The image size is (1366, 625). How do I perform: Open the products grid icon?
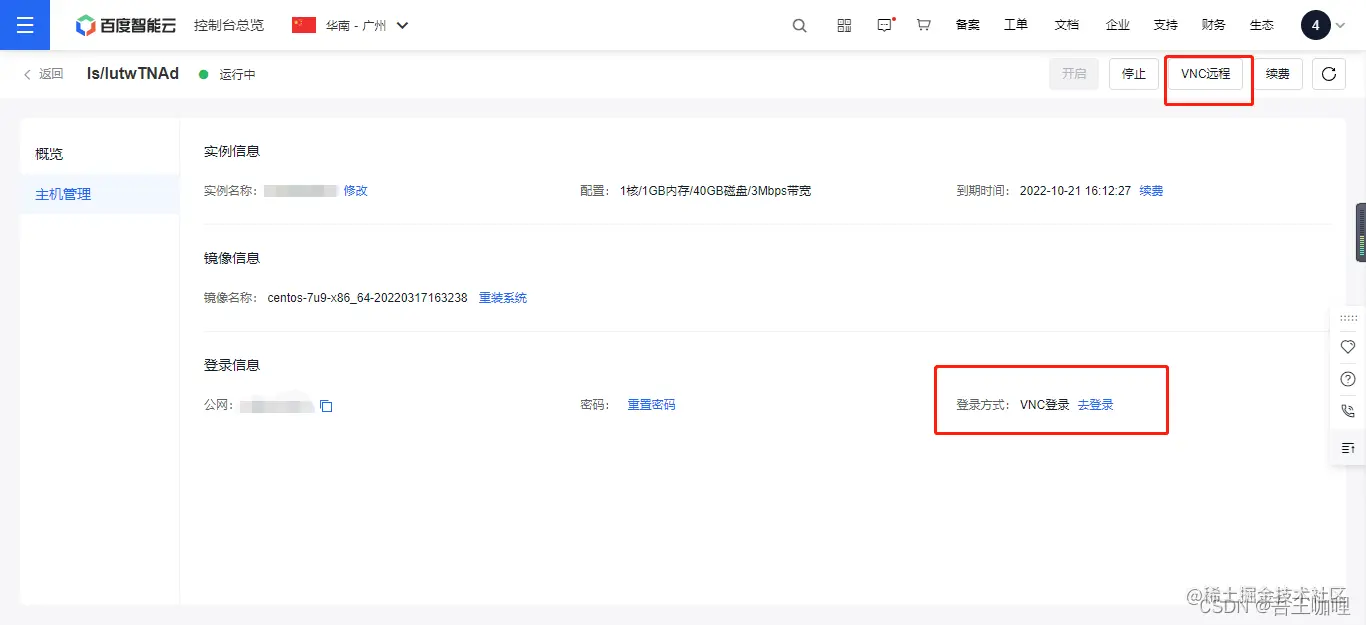pos(844,24)
